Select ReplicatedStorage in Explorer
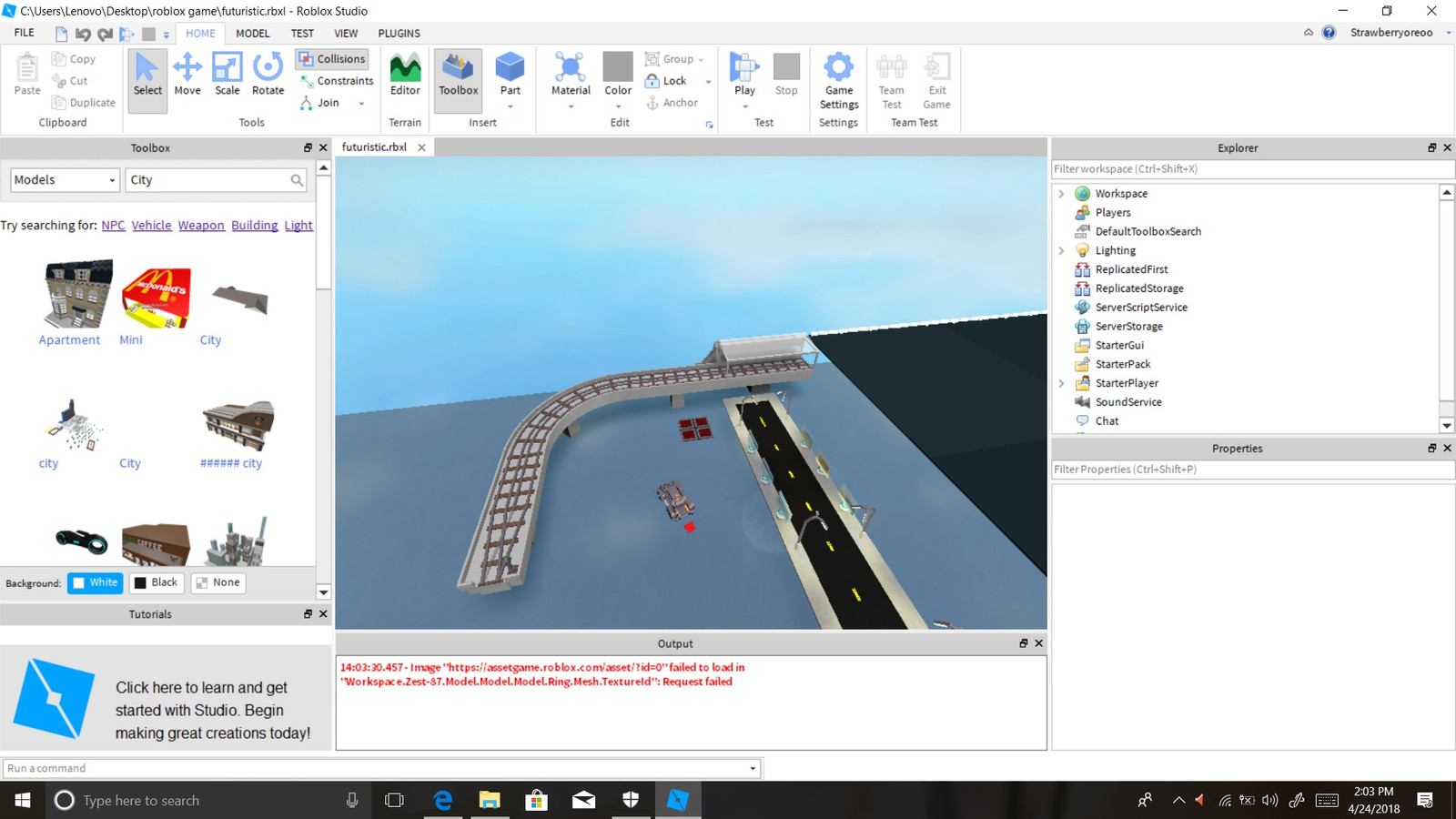 coord(1139,288)
